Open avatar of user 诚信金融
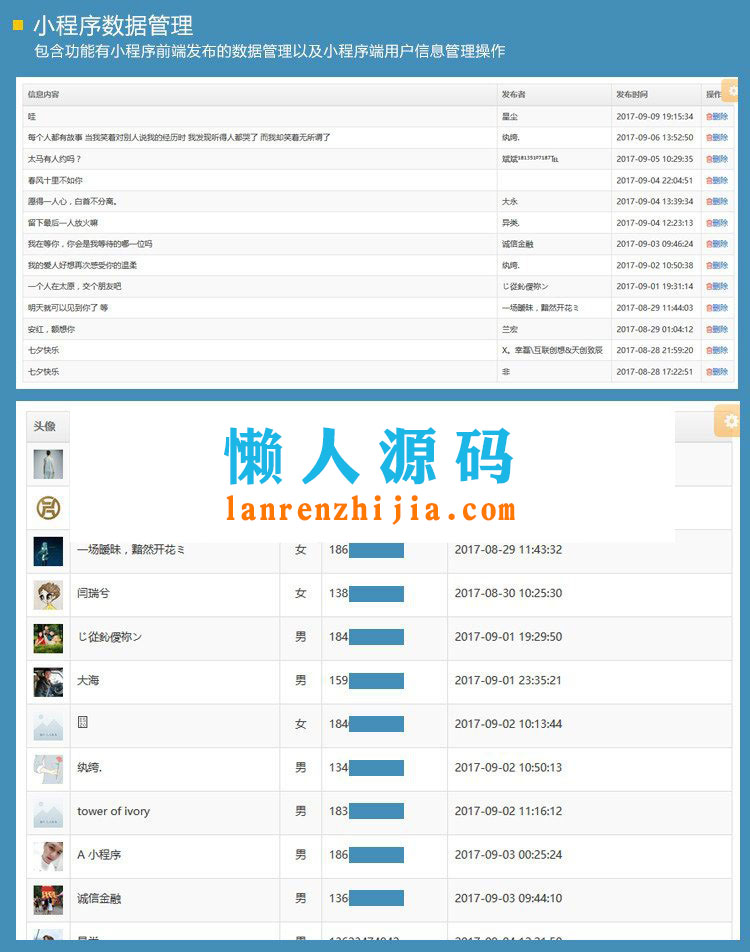750x952 pixels. pos(48,900)
